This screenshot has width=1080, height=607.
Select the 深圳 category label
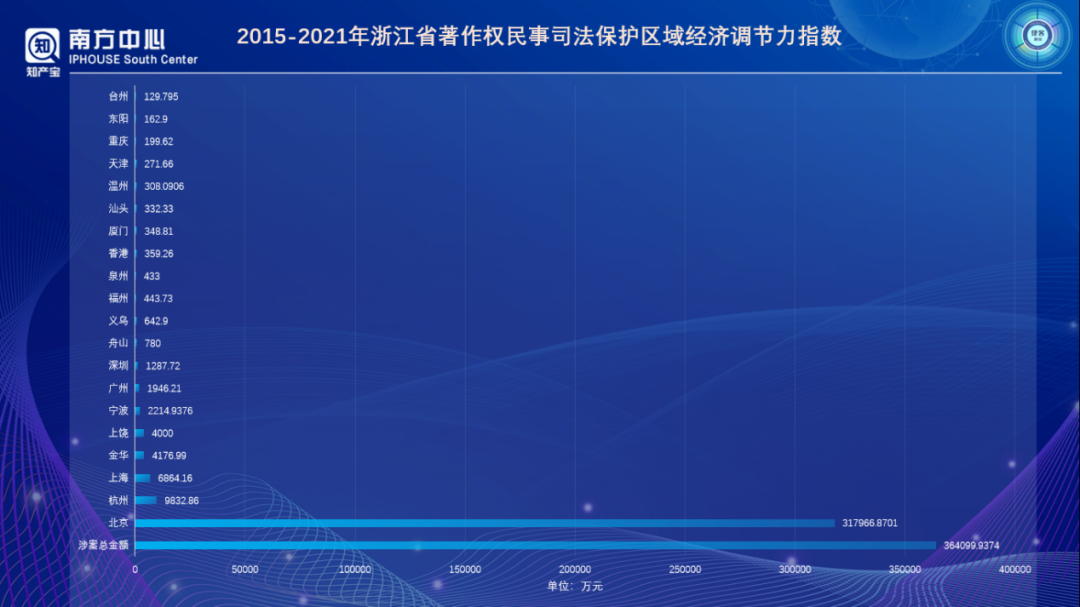tap(118, 366)
